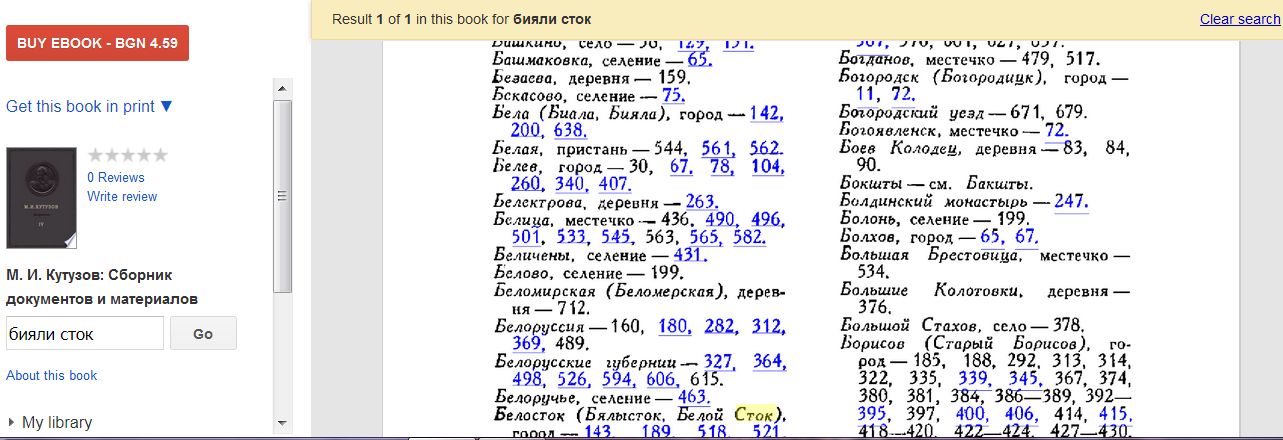This screenshot has height=440, width=1283.
Task: Open page 463 link for Белоручье
Action: (693, 397)
